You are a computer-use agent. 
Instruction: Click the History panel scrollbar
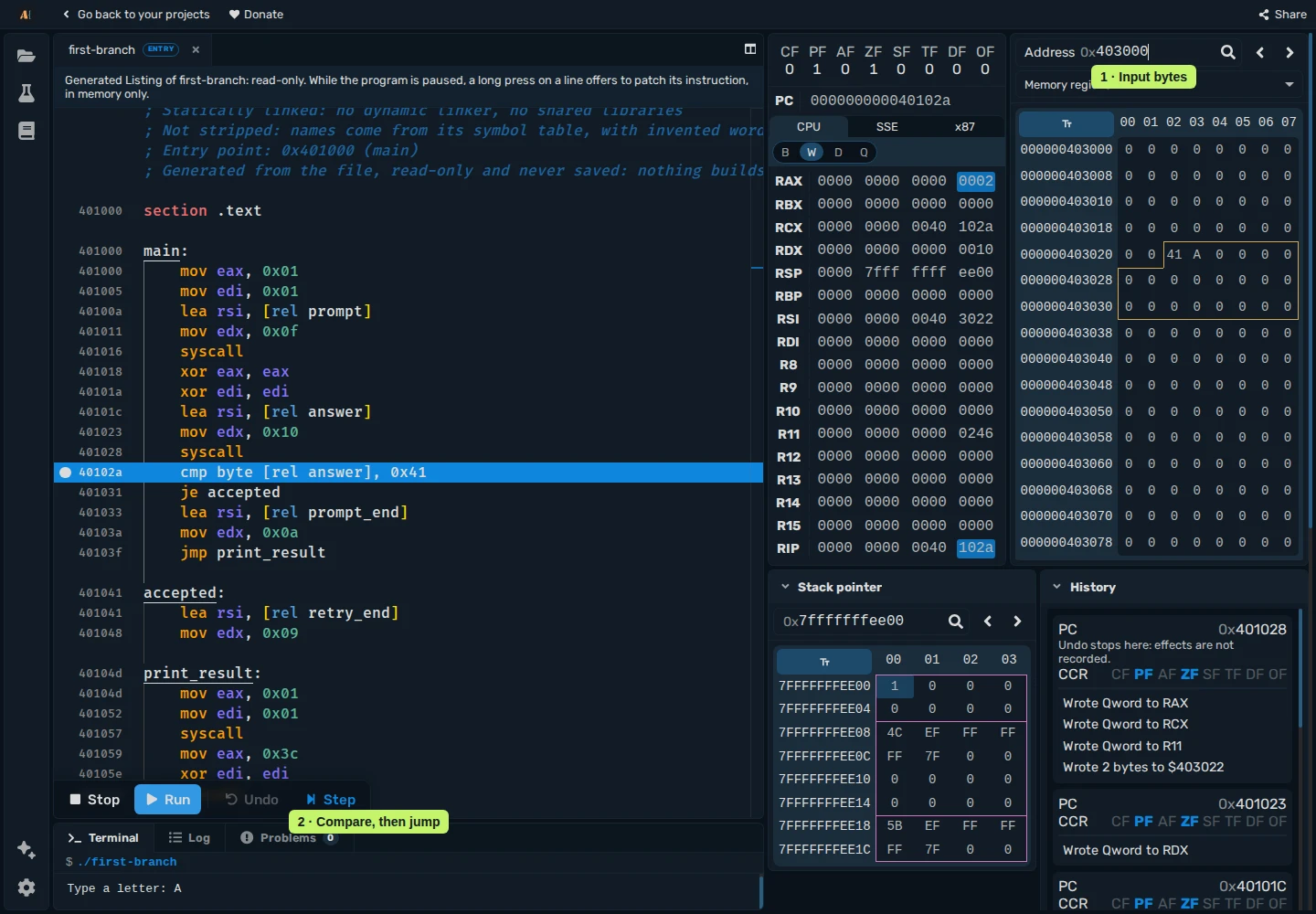1300,669
